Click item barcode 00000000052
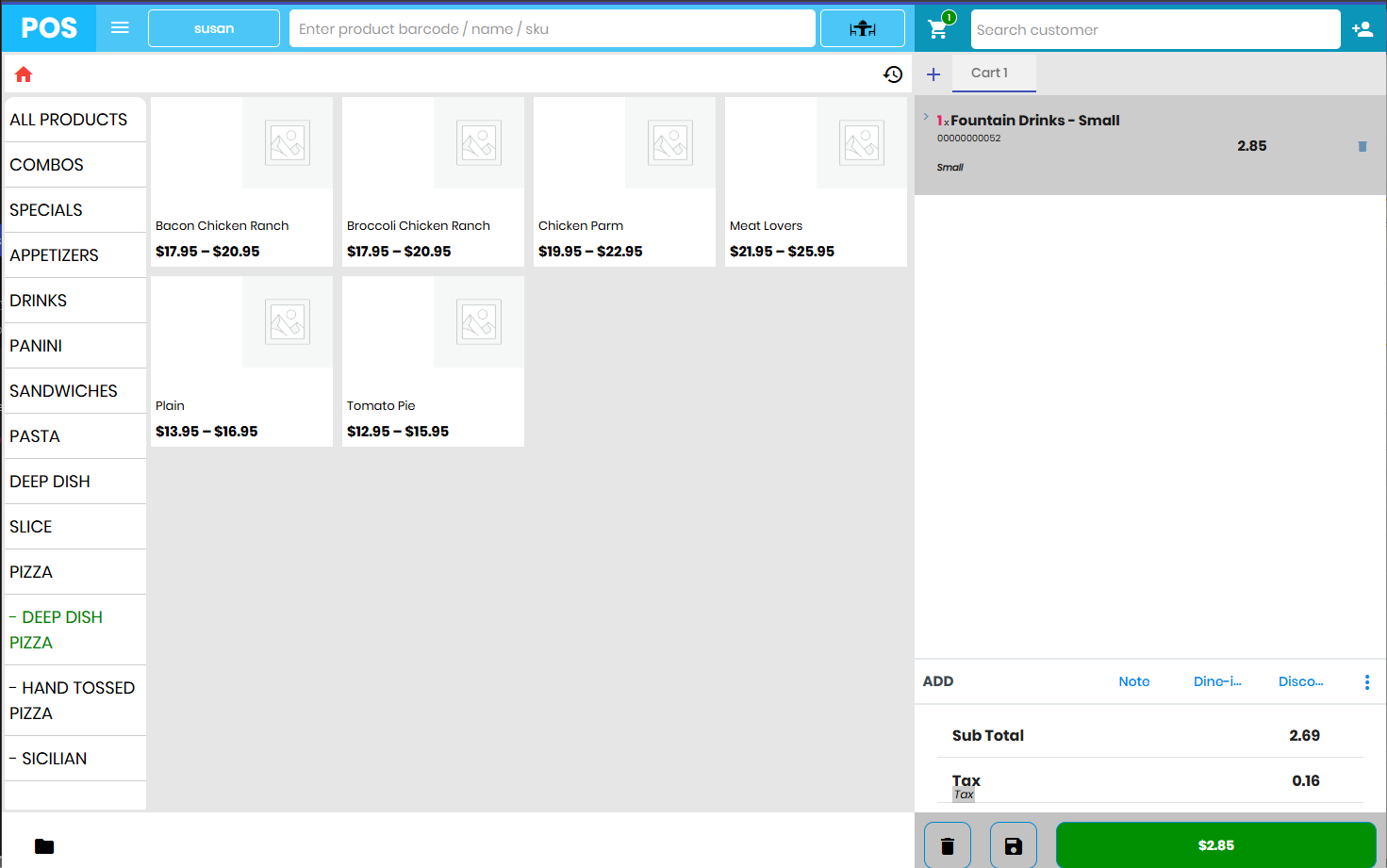Viewport: 1387px width, 868px height. 968,139
